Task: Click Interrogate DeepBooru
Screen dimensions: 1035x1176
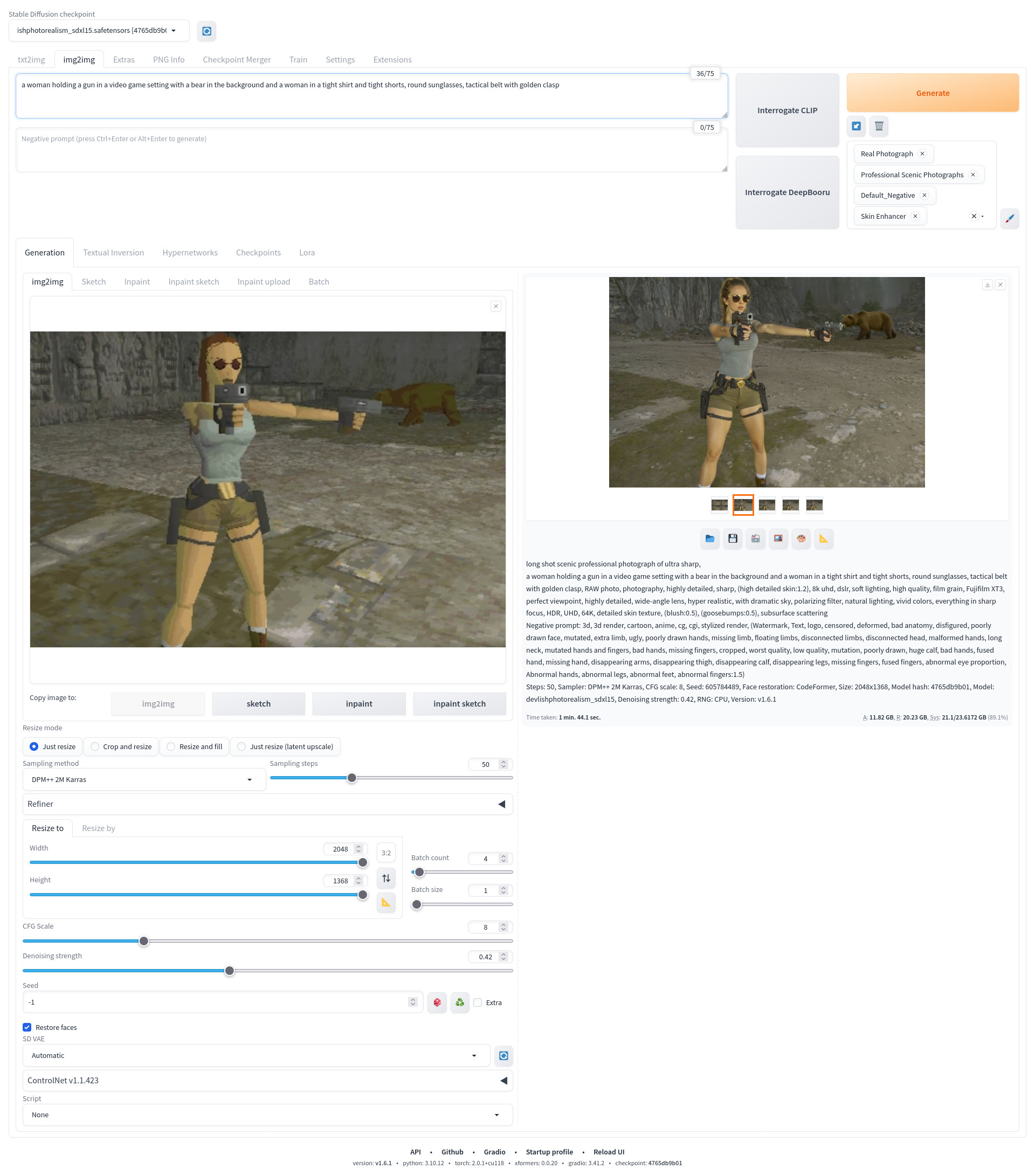Action: [x=787, y=192]
